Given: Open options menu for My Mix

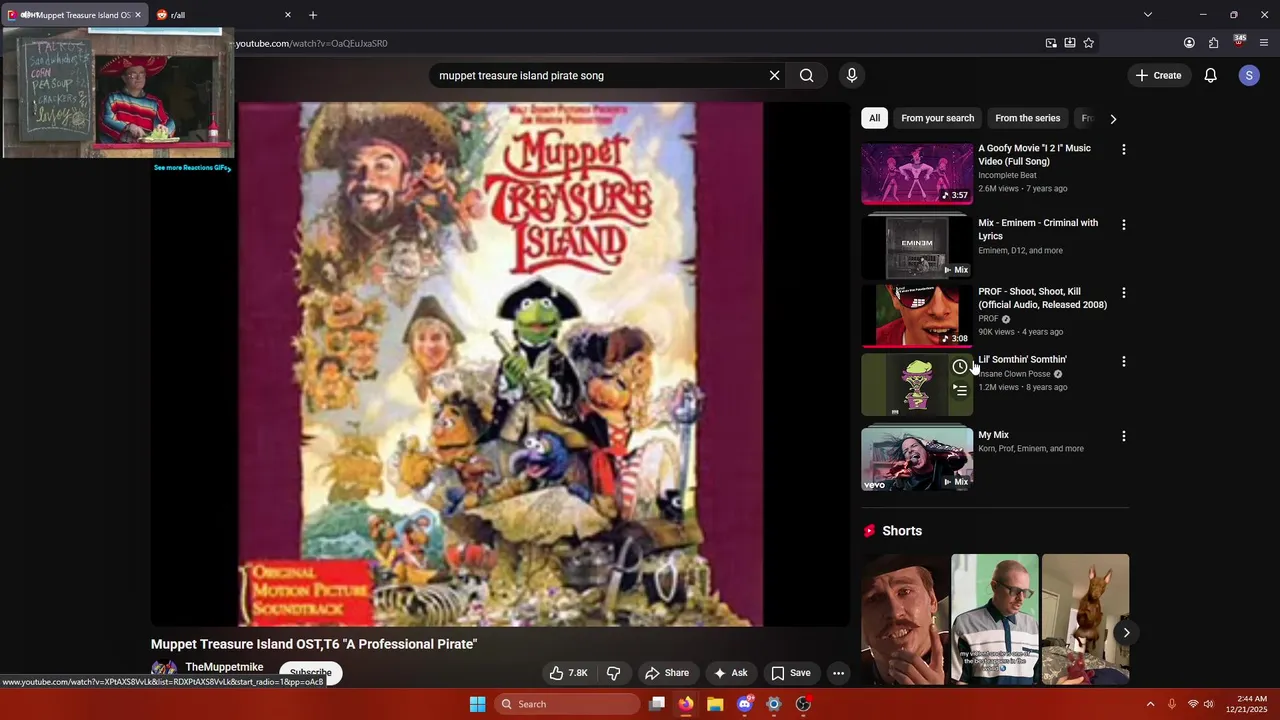Looking at the screenshot, I should (x=1123, y=436).
